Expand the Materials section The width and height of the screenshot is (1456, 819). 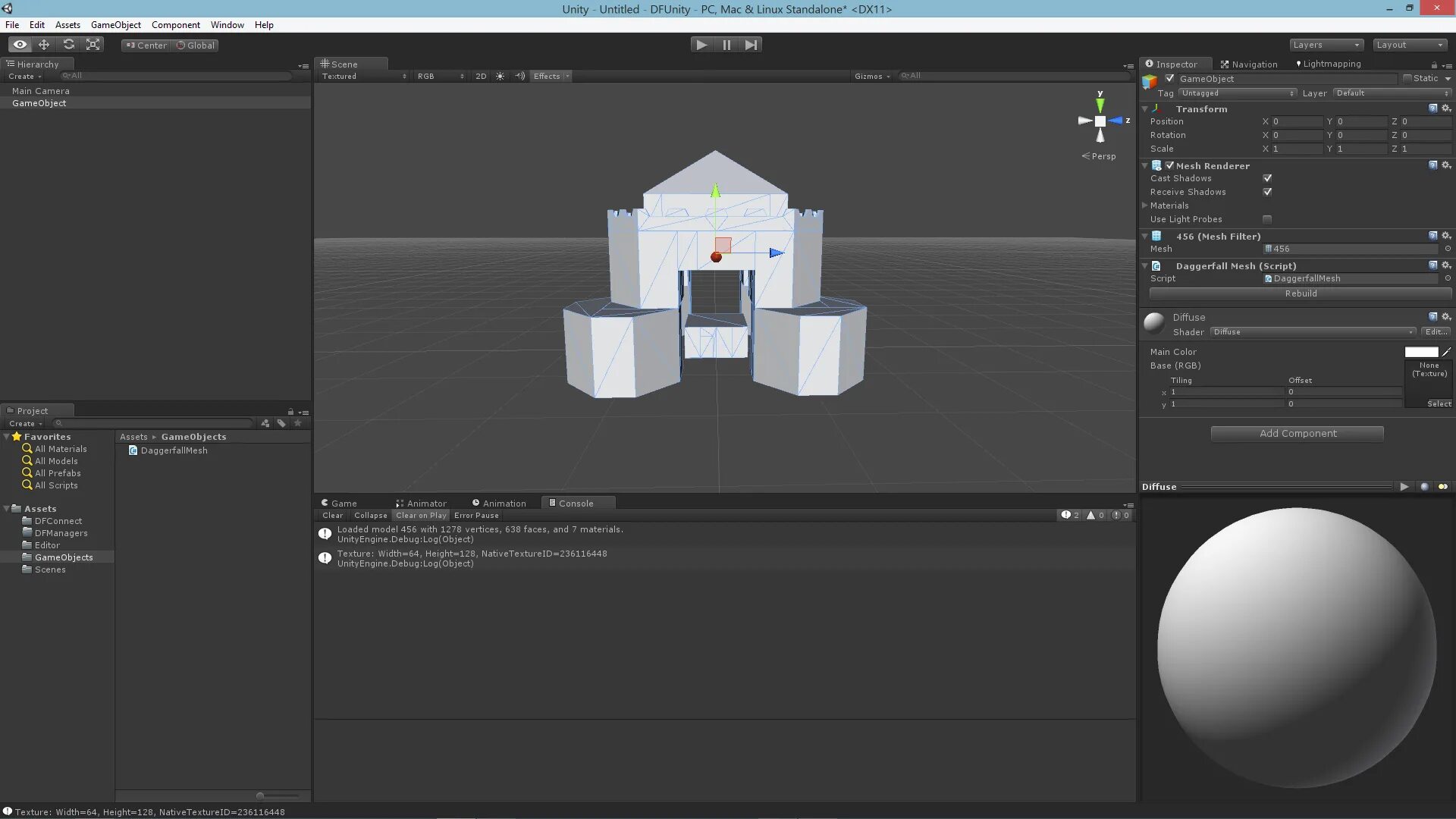tap(1145, 206)
